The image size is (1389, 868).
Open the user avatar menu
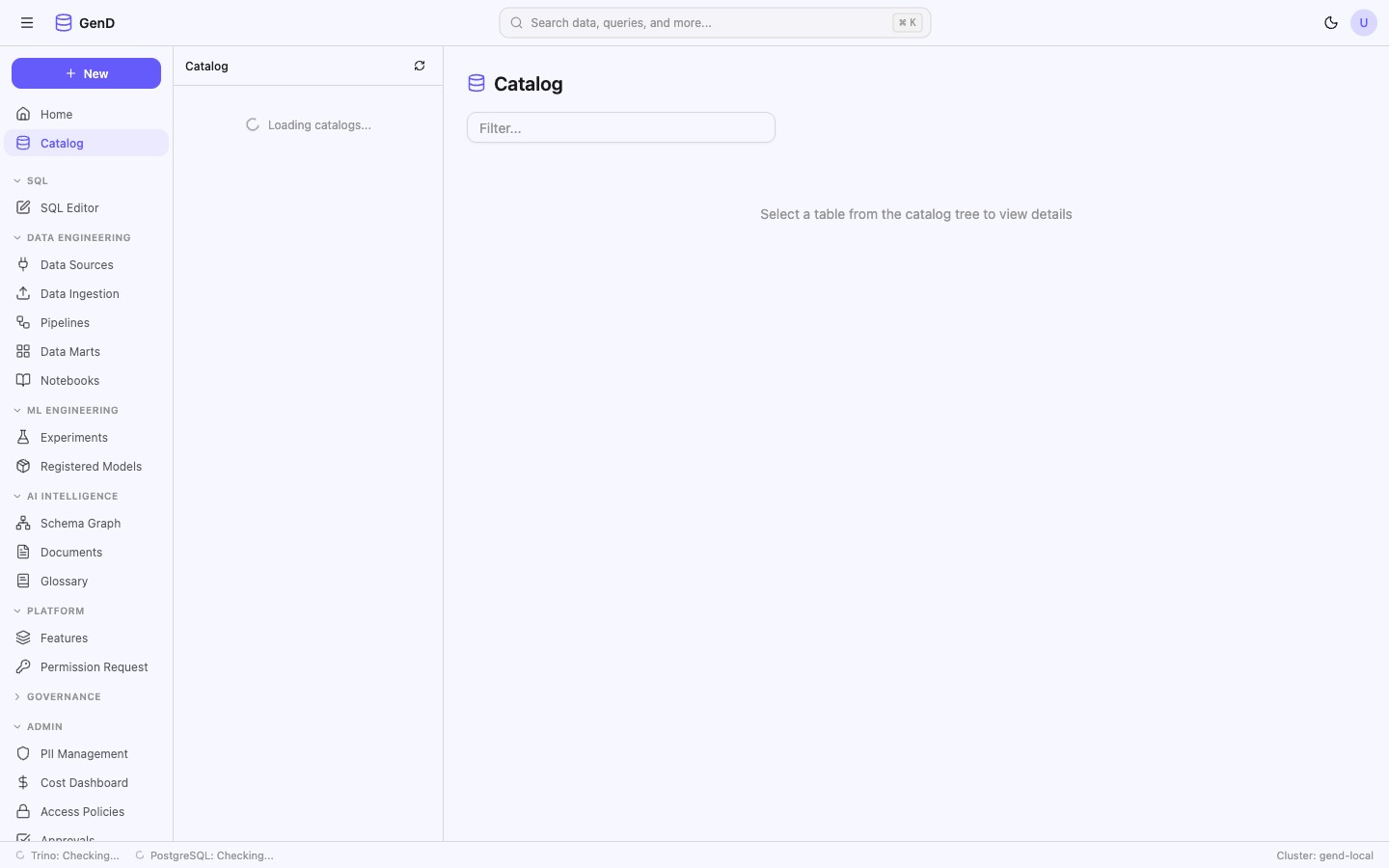(1364, 23)
